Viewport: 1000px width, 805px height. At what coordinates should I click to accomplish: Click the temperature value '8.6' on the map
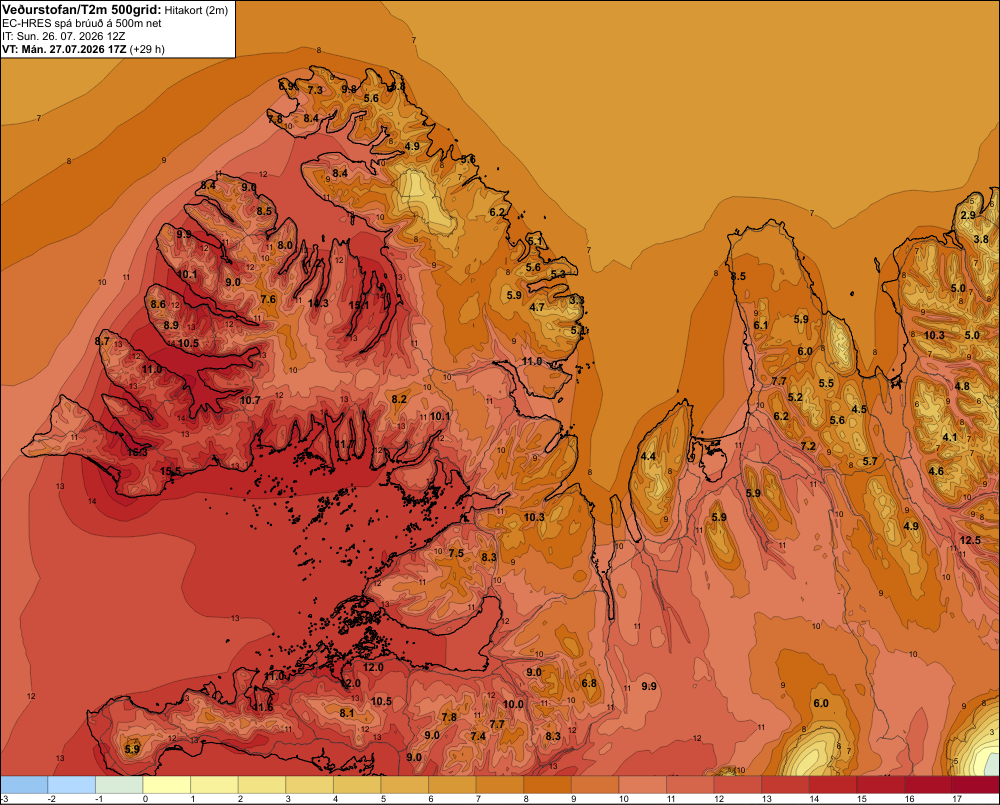pyautogui.click(x=158, y=304)
